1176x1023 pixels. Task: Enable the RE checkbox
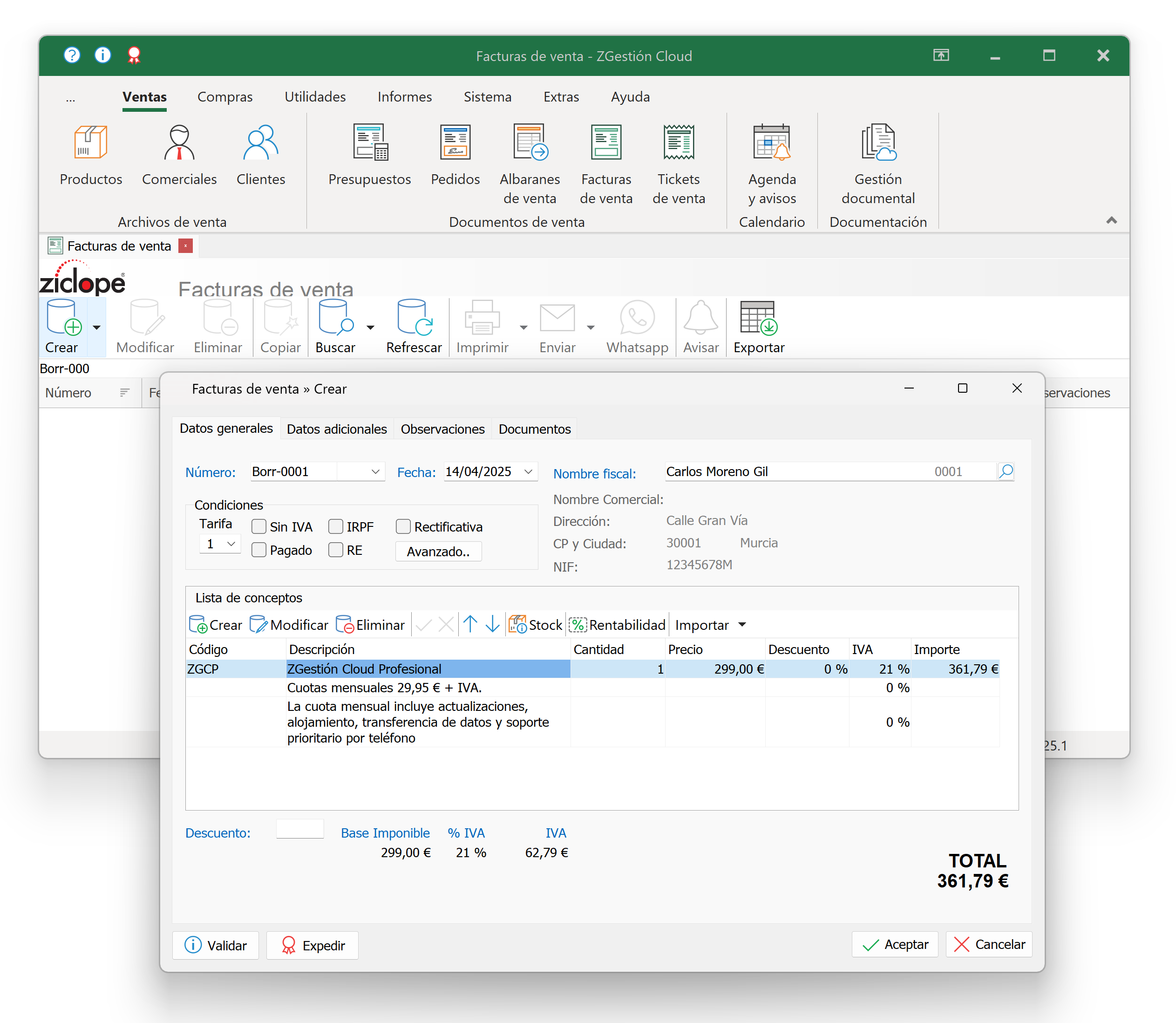(336, 549)
